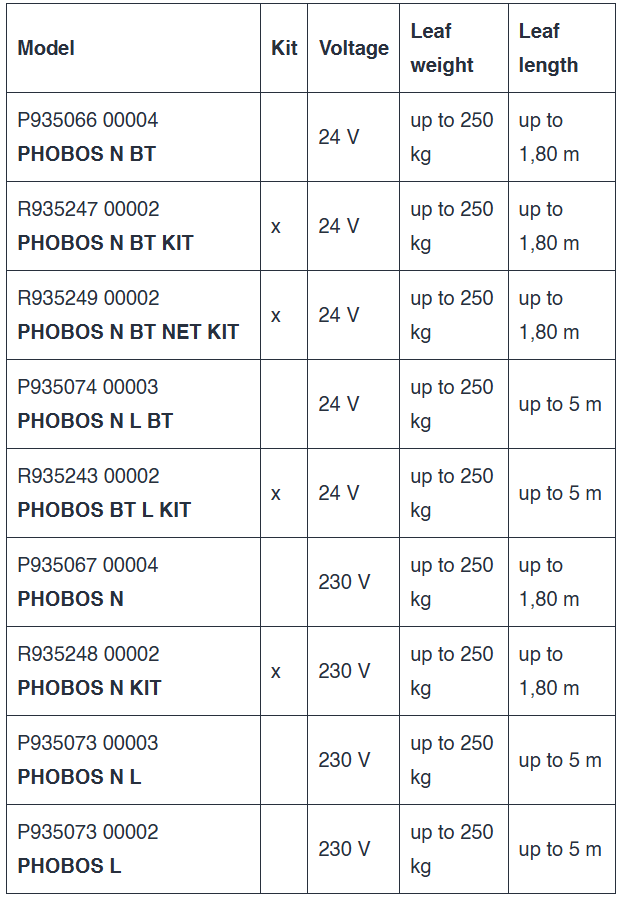Click the leaf length cell for PHOBOS N L

[560, 760]
